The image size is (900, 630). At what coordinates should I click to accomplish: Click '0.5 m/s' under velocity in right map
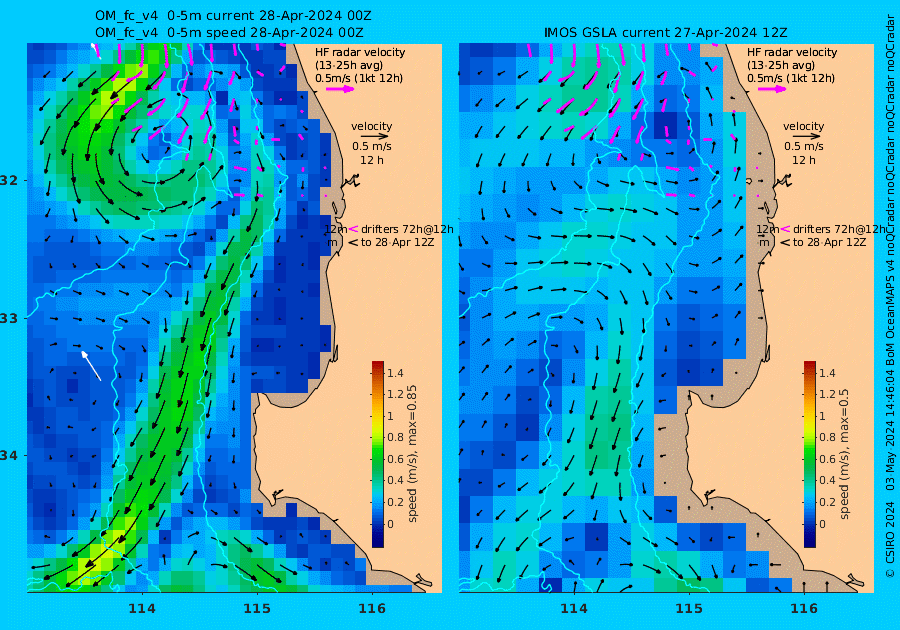[x=804, y=146]
